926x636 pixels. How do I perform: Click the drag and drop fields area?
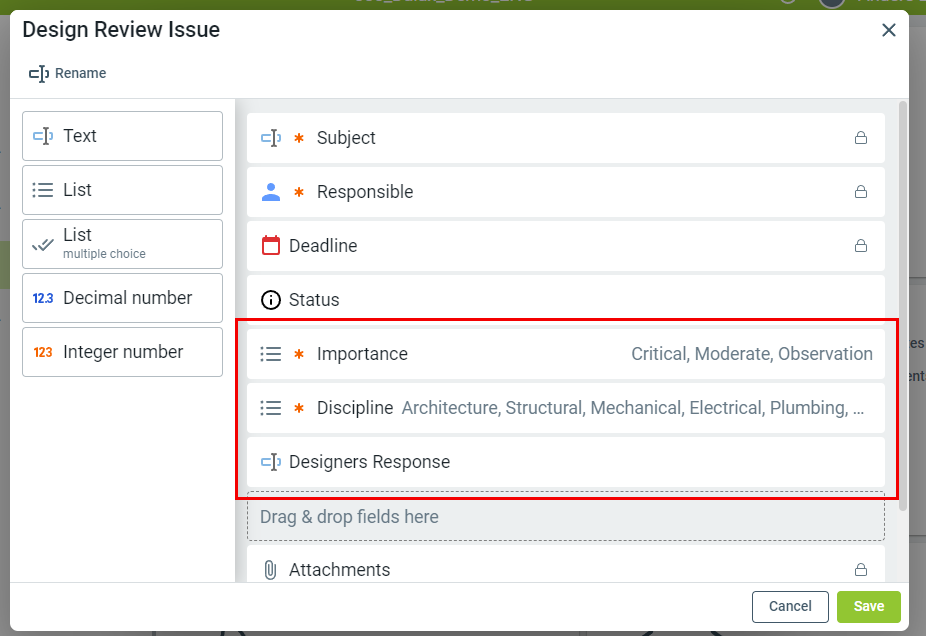coord(565,517)
